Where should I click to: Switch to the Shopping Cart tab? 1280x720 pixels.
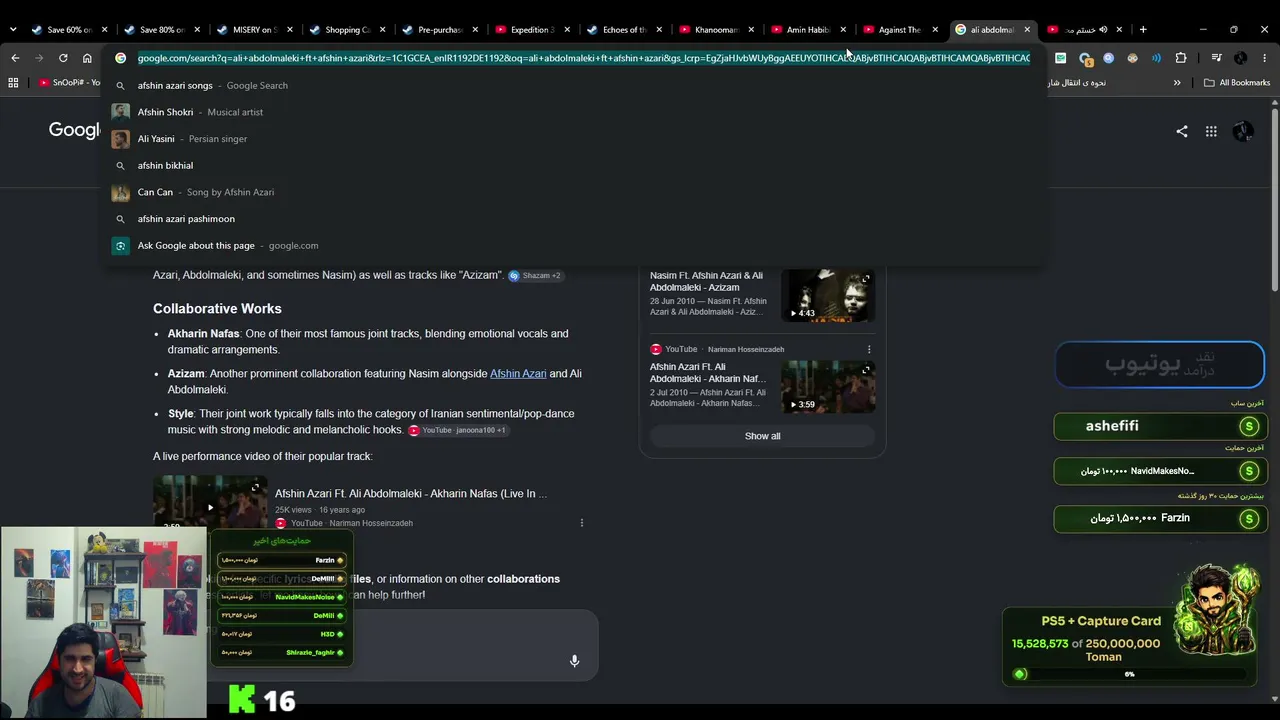(348, 30)
